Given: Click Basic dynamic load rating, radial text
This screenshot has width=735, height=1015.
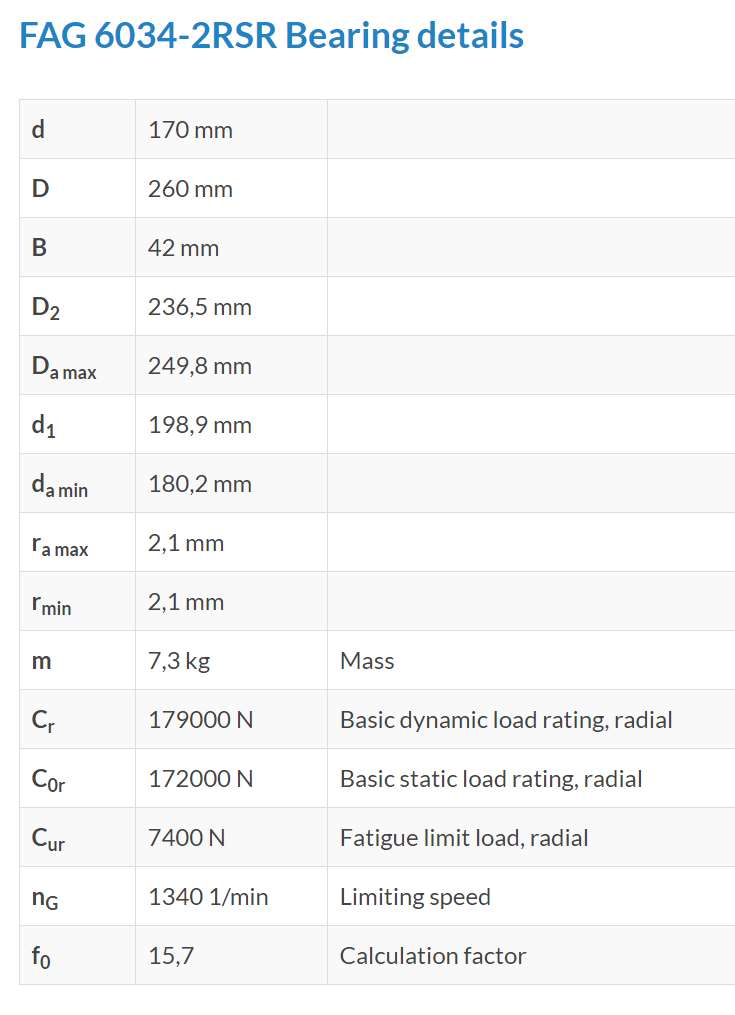Looking at the screenshot, I should [506, 720].
